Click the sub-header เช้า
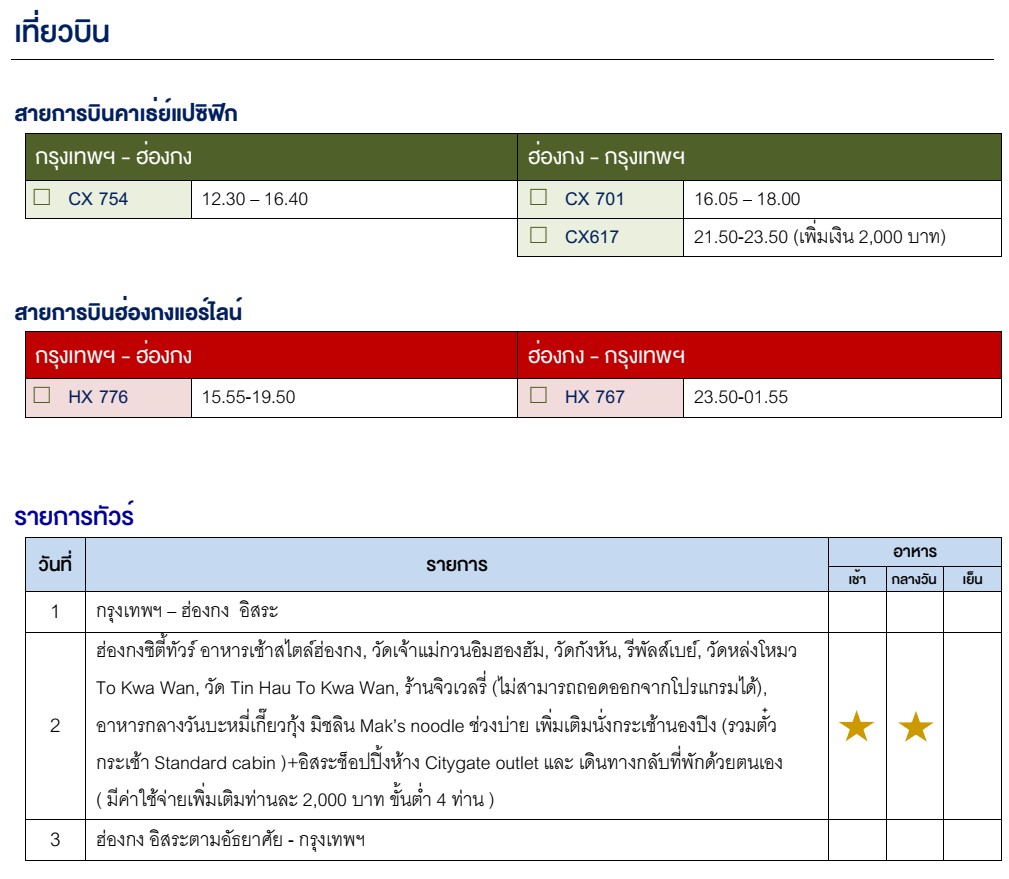Image resolution: width=1009 pixels, height=879 pixels. point(857,578)
